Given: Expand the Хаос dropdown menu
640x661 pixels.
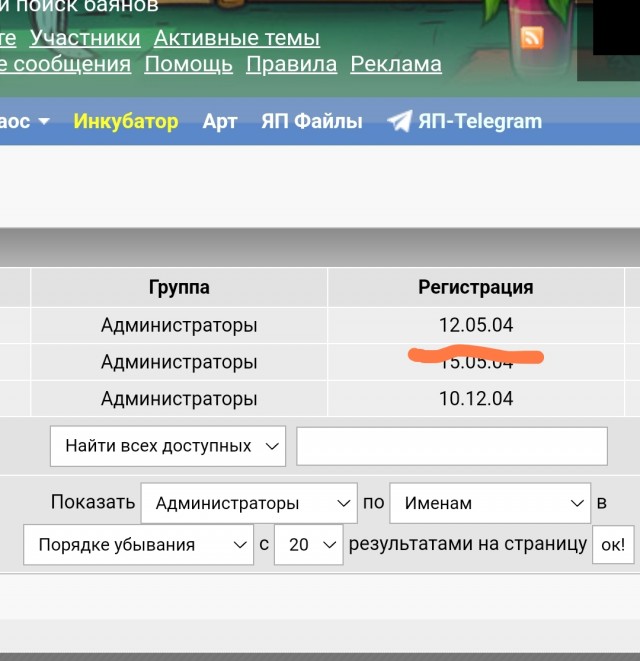Looking at the screenshot, I should click(24, 121).
